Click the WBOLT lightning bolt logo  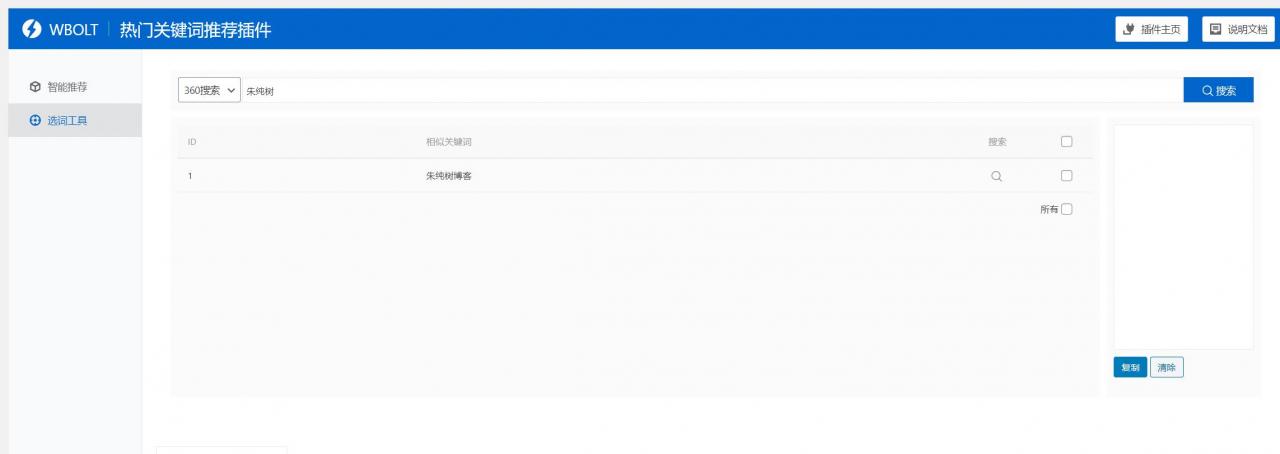pos(31,30)
